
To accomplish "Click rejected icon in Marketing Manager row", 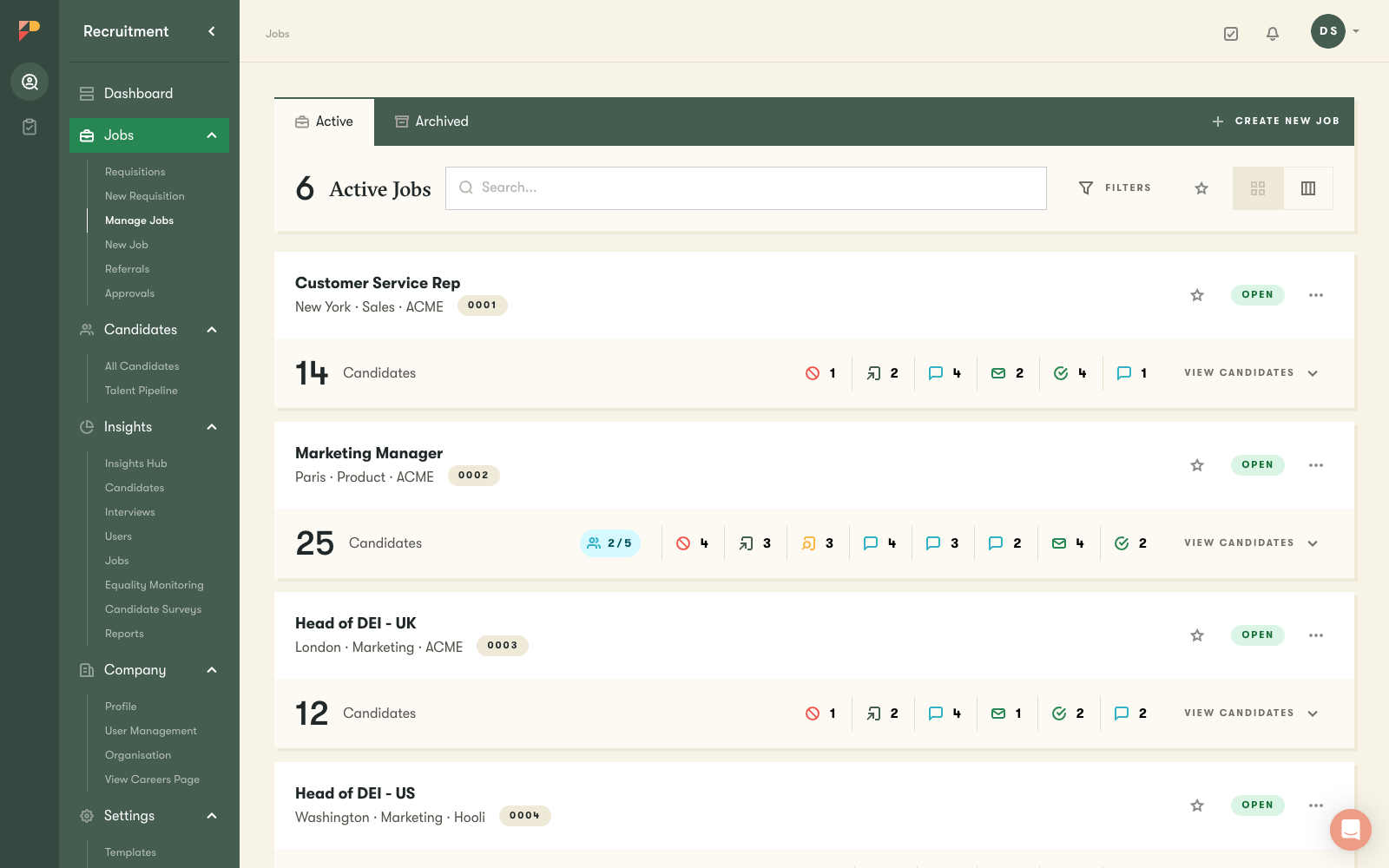I will [x=683, y=543].
